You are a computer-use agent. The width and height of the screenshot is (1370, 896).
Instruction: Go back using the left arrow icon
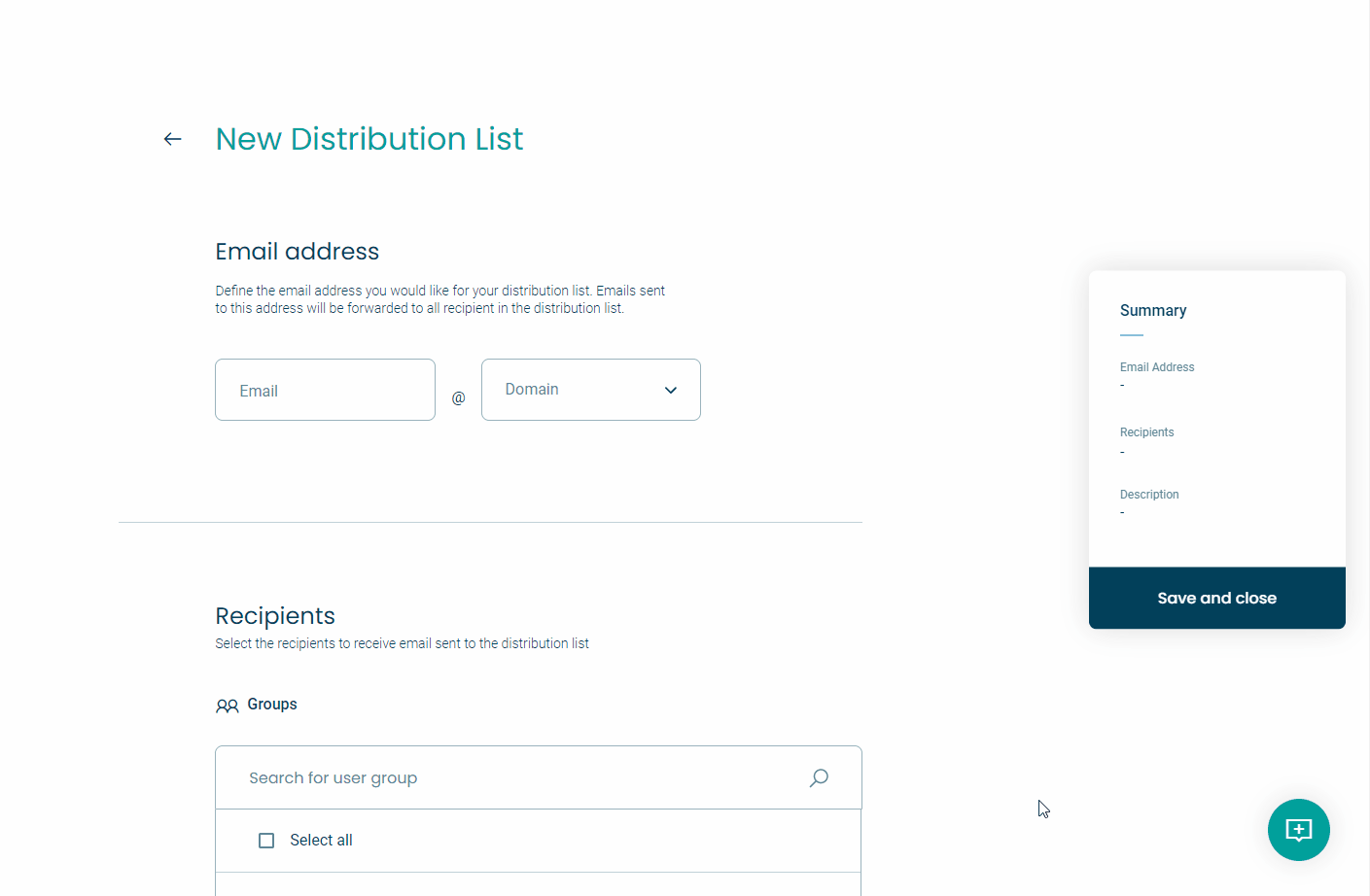pyautogui.click(x=172, y=139)
